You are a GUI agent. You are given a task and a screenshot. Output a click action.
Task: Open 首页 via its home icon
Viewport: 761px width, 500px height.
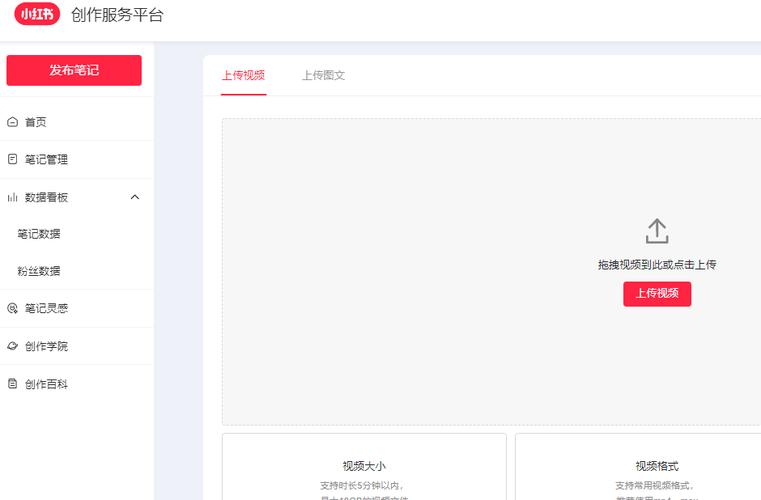[12, 122]
